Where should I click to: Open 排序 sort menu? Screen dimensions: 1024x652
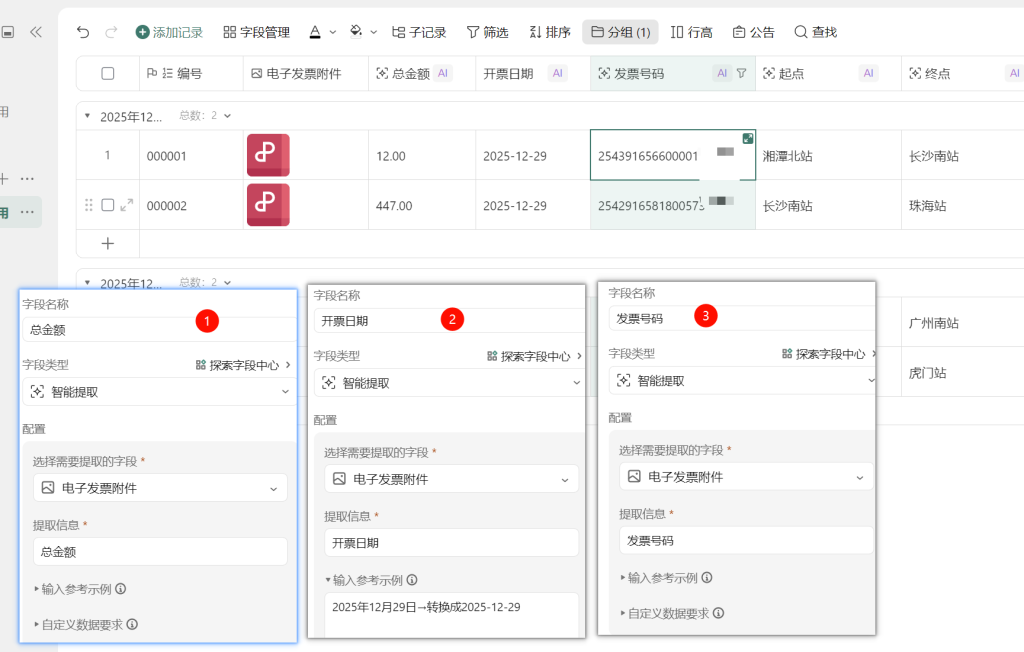tap(550, 32)
